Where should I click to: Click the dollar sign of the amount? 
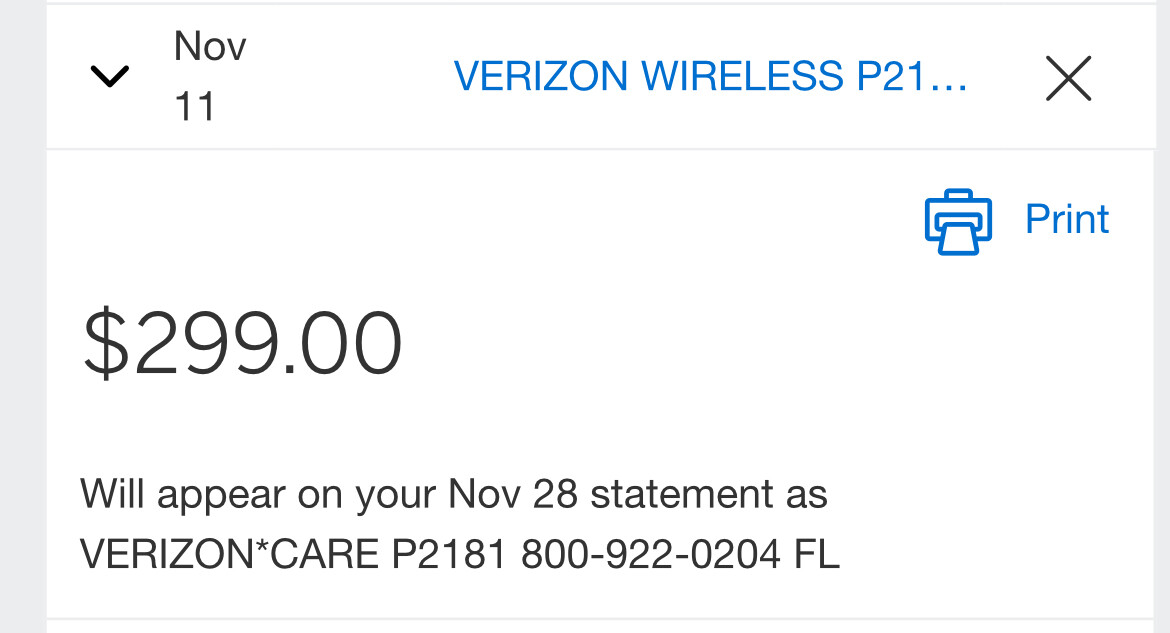(x=104, y=344)
